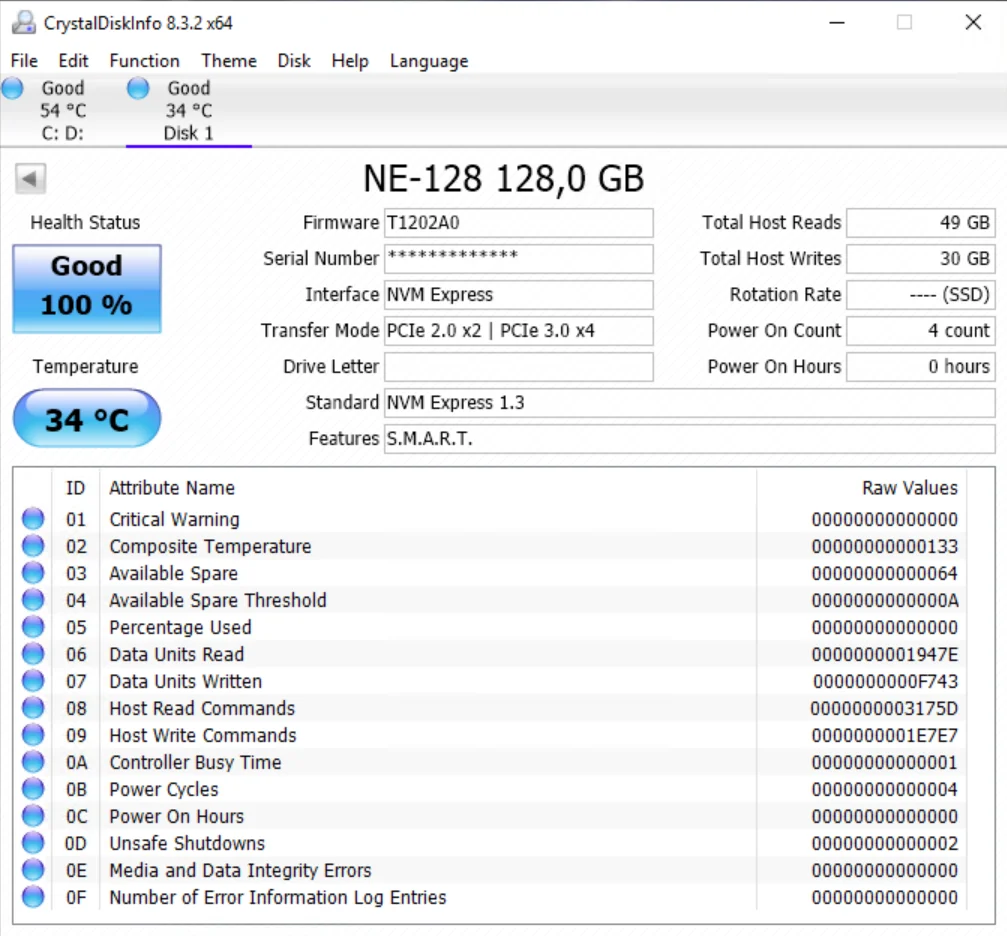
Task: Open the Language menu
Action: pyautogui.click(x=428, y=61)
